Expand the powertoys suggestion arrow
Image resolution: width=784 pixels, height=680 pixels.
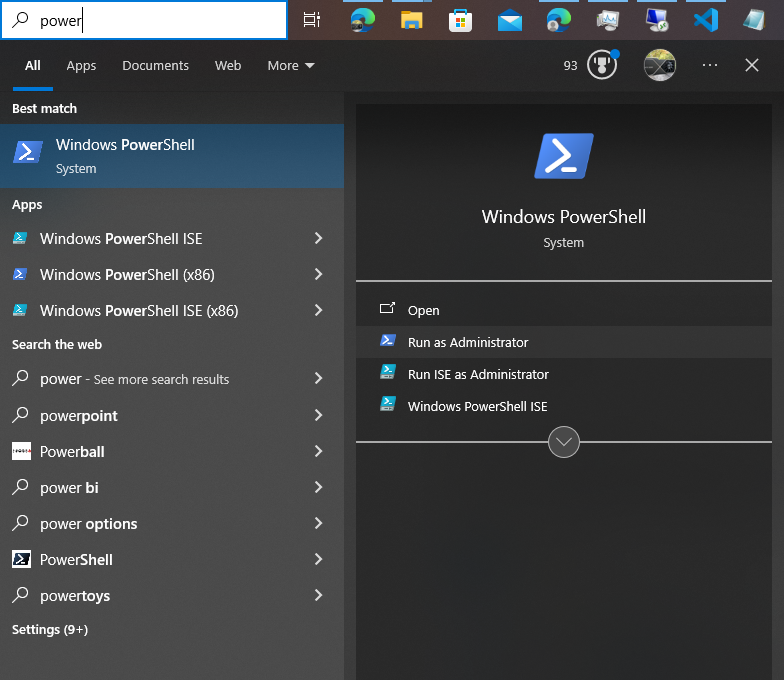(x=318, y=595)
